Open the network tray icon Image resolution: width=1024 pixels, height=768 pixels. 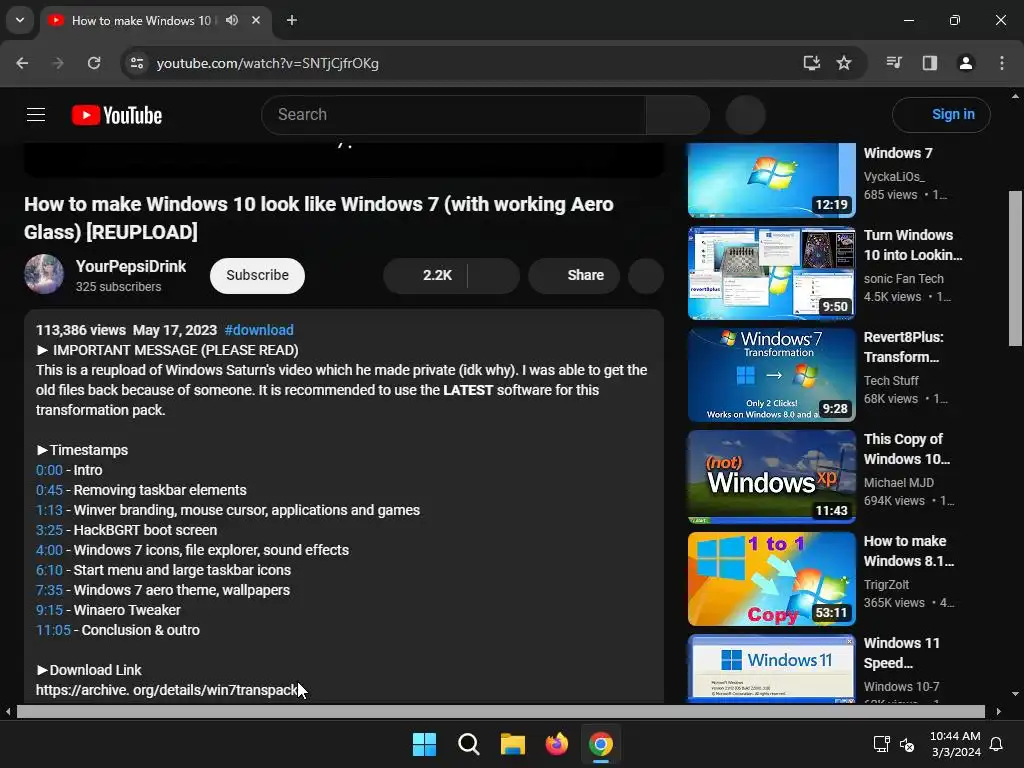pyautogui.click(x=882, y=744)
